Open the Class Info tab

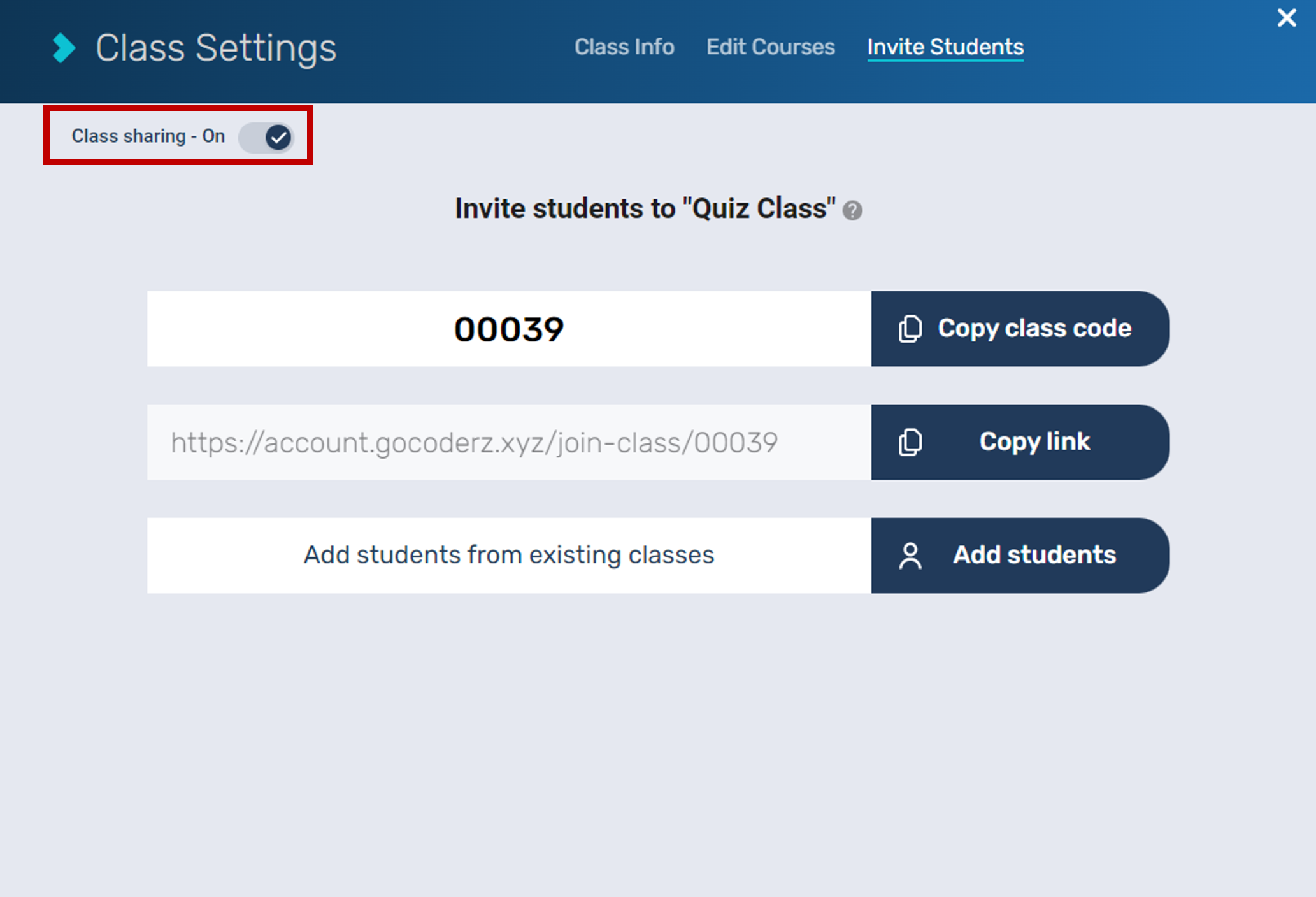[624, 47]
